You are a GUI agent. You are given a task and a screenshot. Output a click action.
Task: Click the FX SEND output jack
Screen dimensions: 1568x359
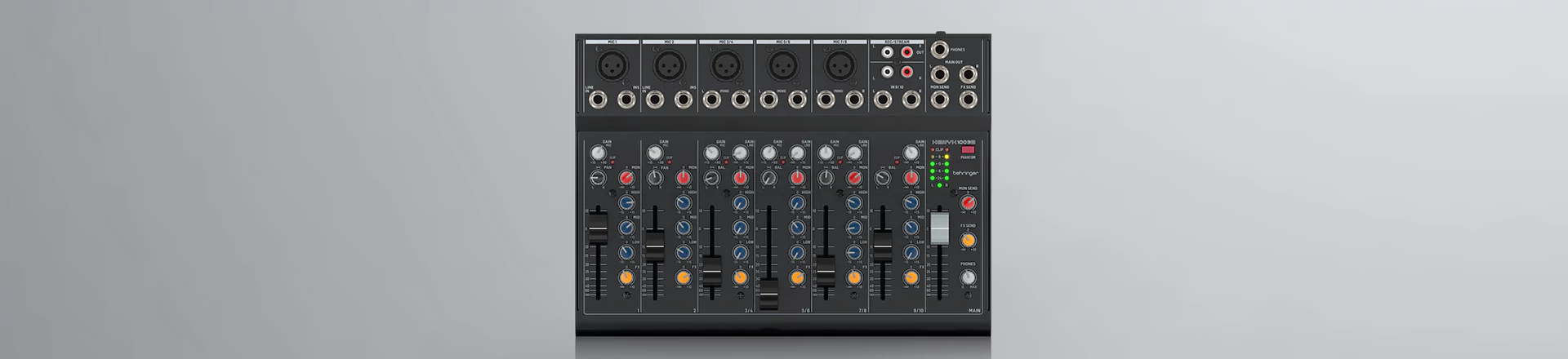click(x=969, y=100)
